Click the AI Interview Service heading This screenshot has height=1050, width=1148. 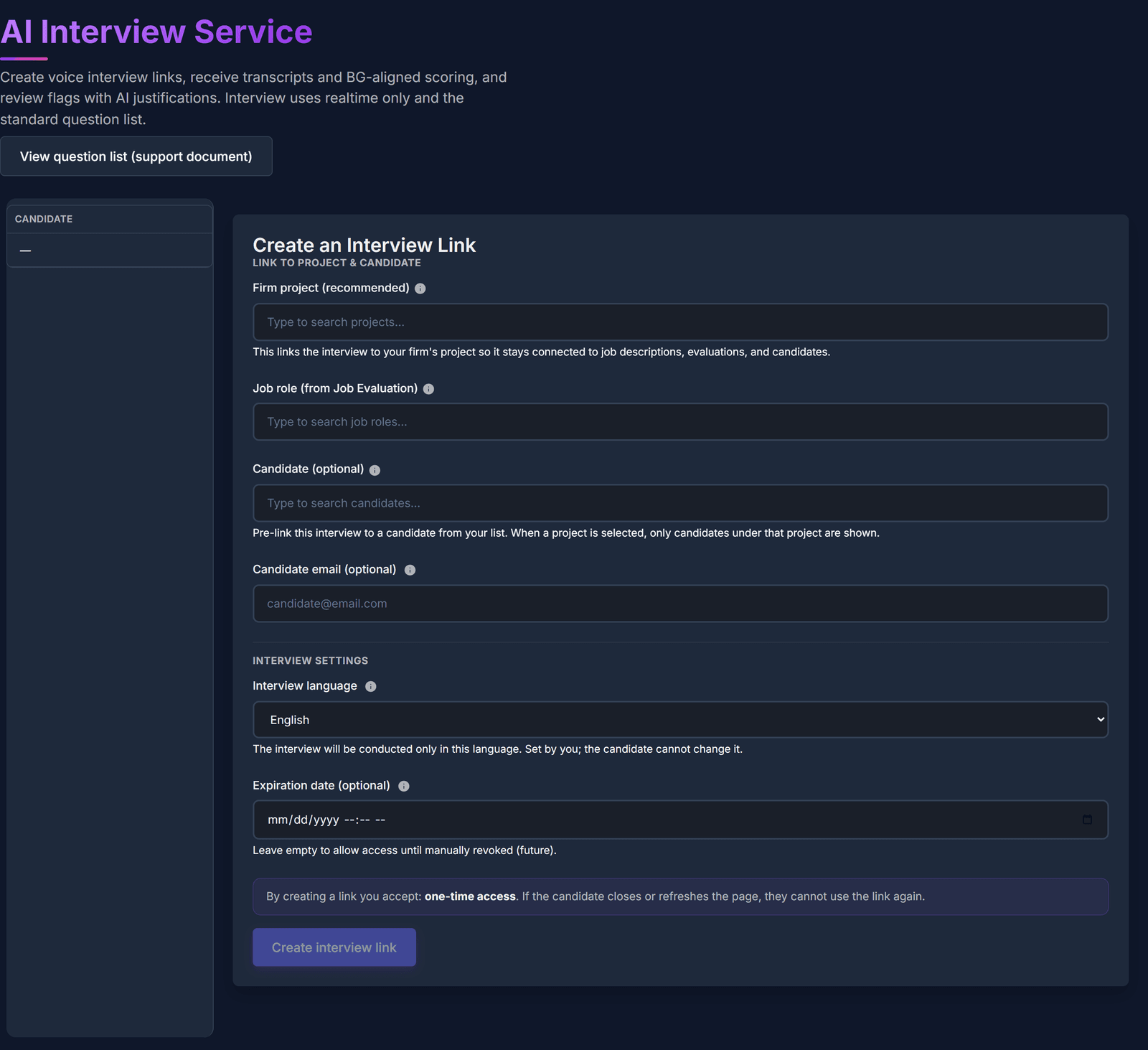coord(156,32)
